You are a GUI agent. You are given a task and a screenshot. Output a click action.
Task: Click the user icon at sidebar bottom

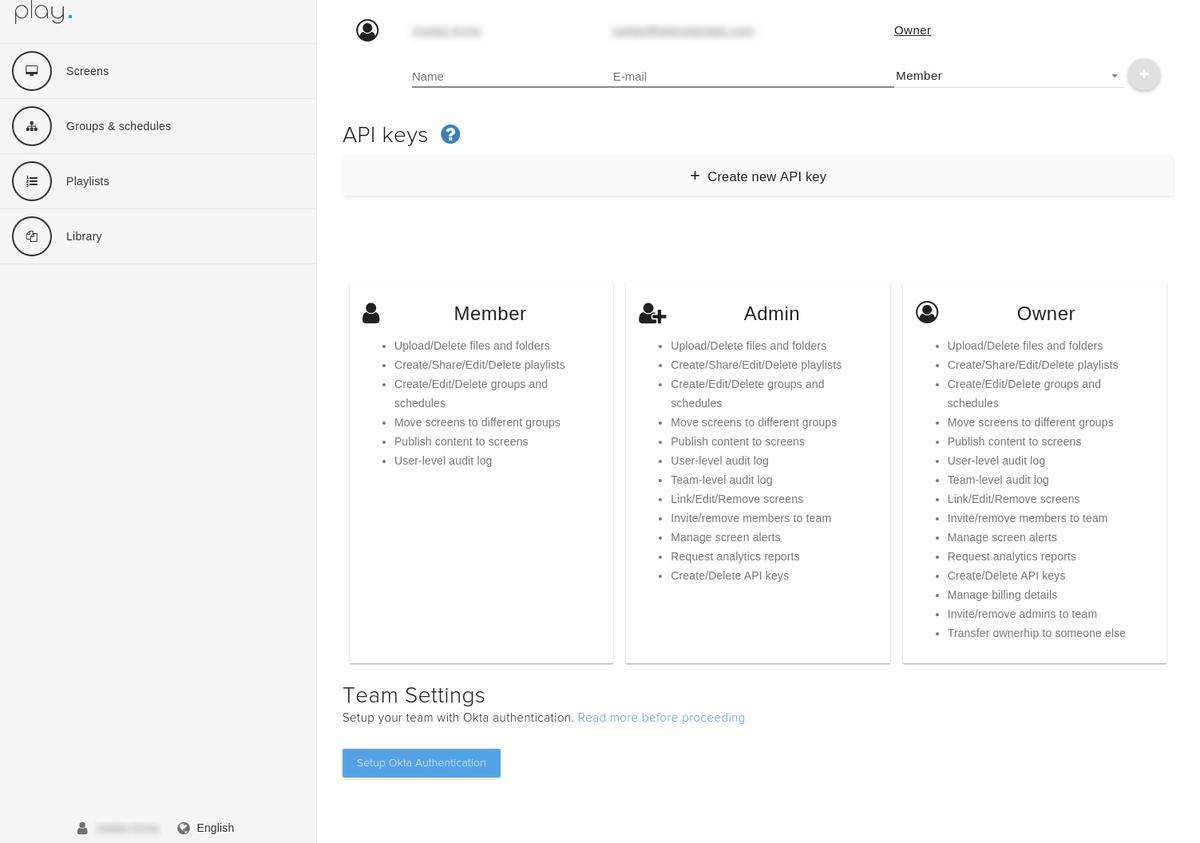82,828
